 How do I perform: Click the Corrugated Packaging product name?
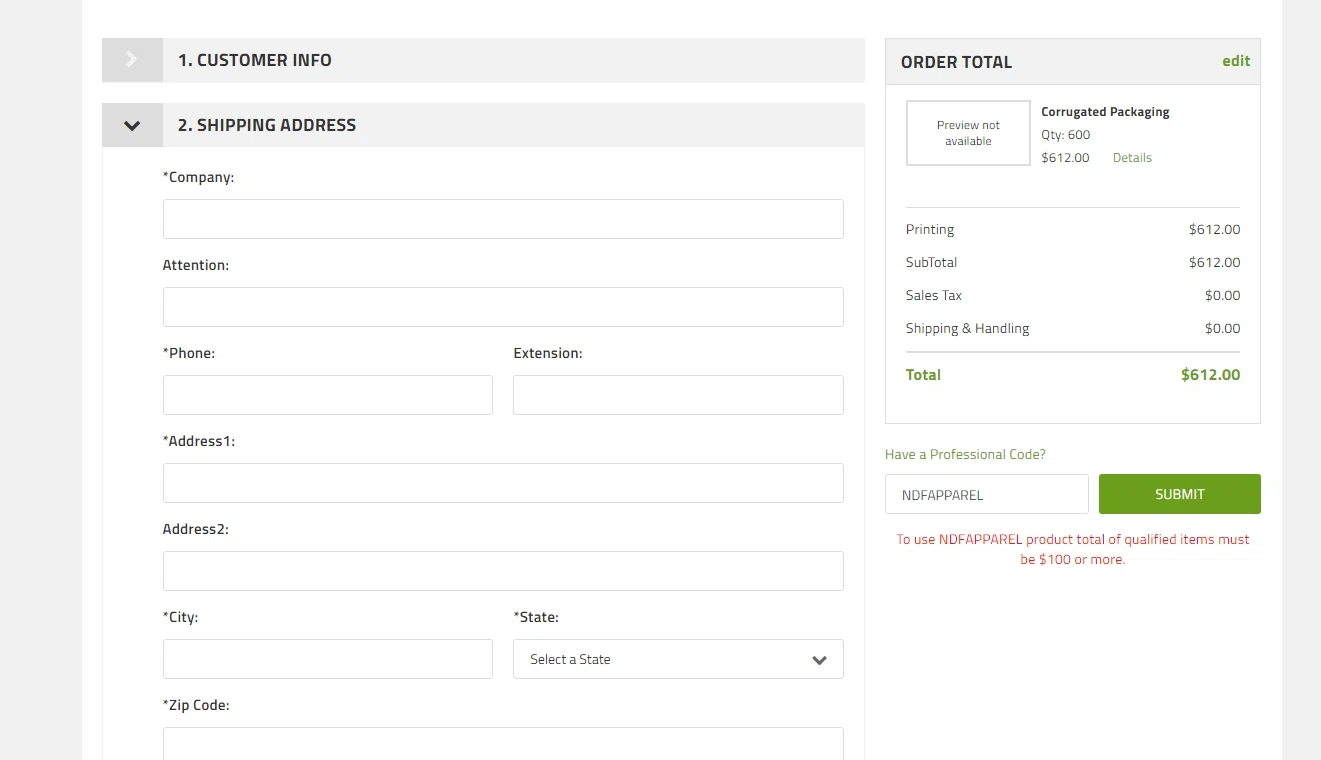pos(1105,112)
